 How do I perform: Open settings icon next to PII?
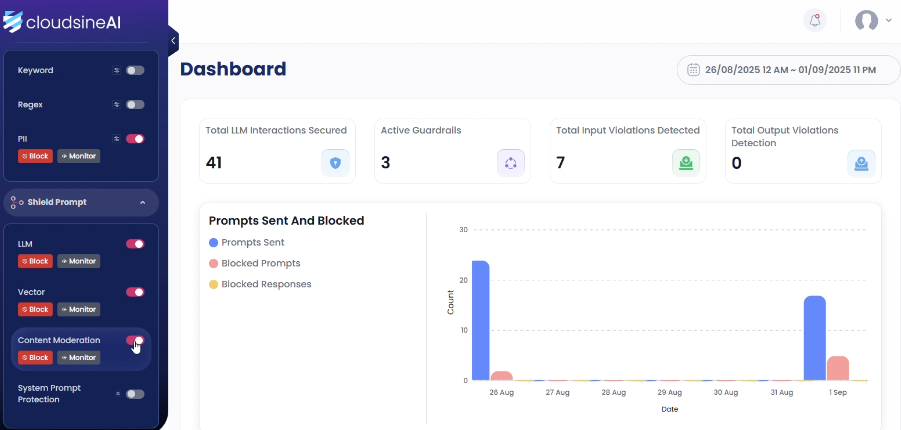coord(117,139)
